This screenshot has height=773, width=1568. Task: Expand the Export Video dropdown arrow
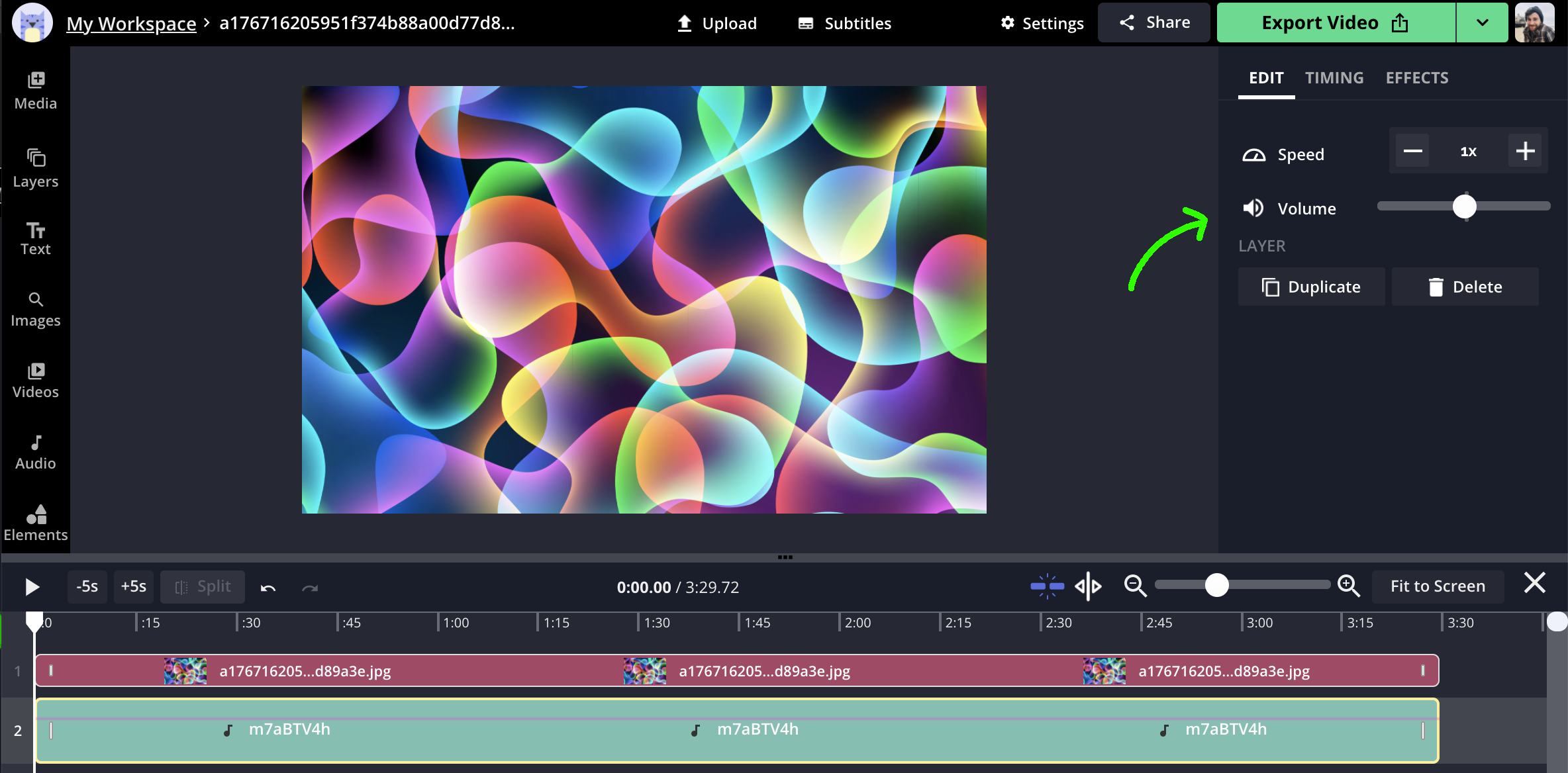pyautogui.click(x=1482, y=23)
